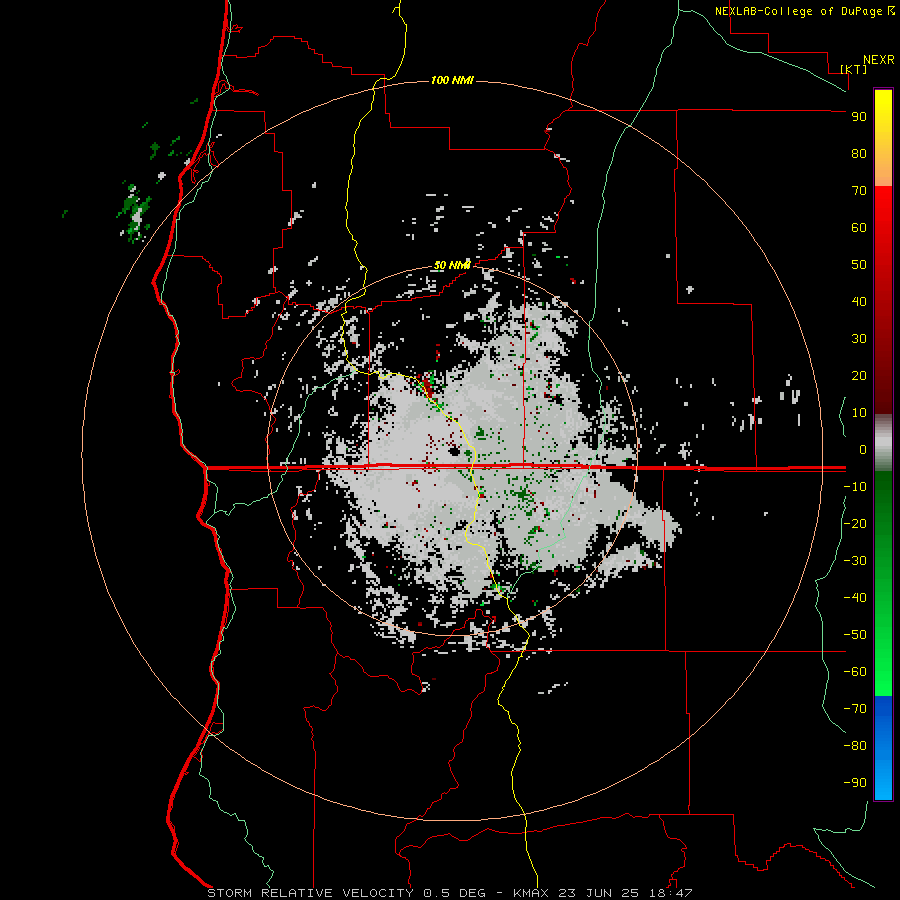Click the NEXLAB-College of DuPage title text
Screen dimensions: 900x900
tap(799, 11)
